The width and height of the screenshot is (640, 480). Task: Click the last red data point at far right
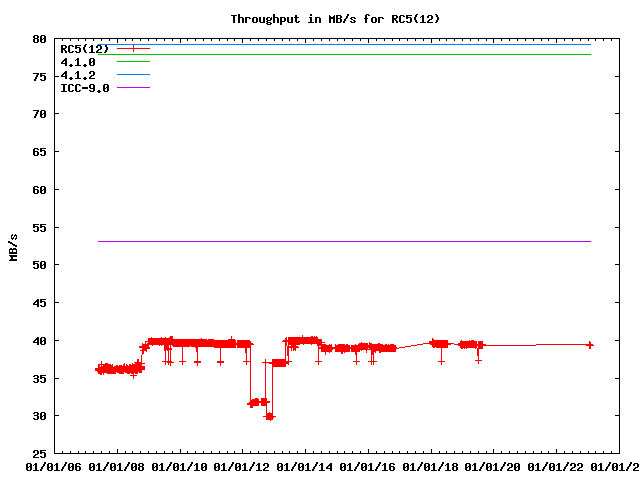click(x=590, y=344)
